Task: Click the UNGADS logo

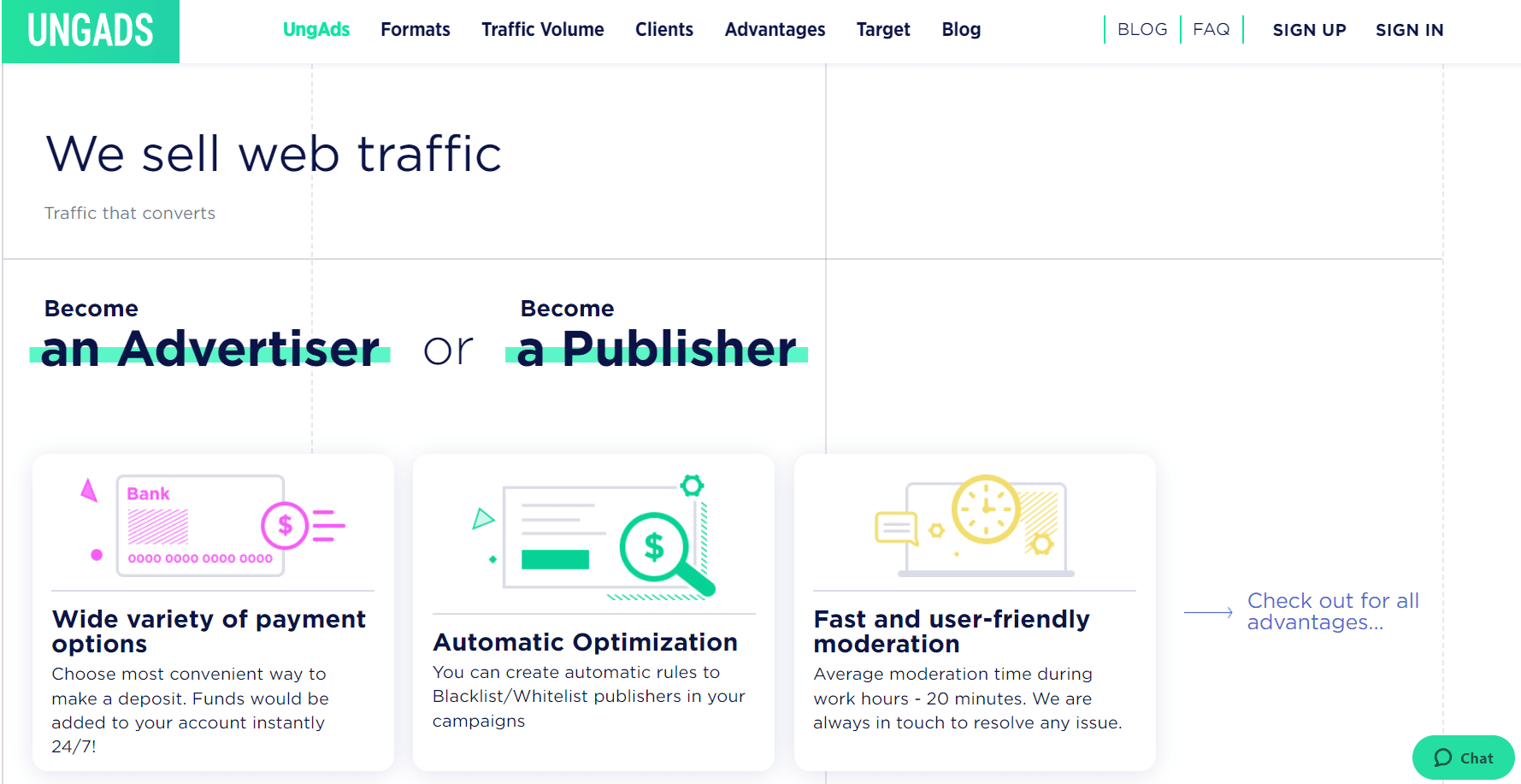Action: pyautogui.click(x=91, y=31)
